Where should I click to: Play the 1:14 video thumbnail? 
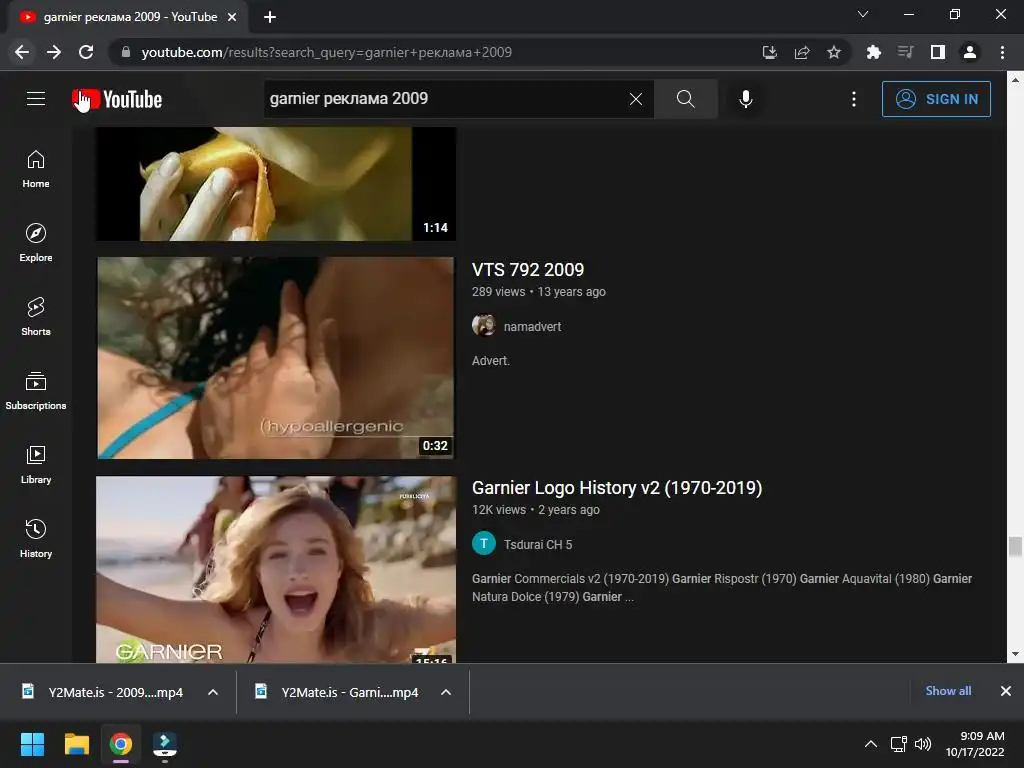coord(276,184)
